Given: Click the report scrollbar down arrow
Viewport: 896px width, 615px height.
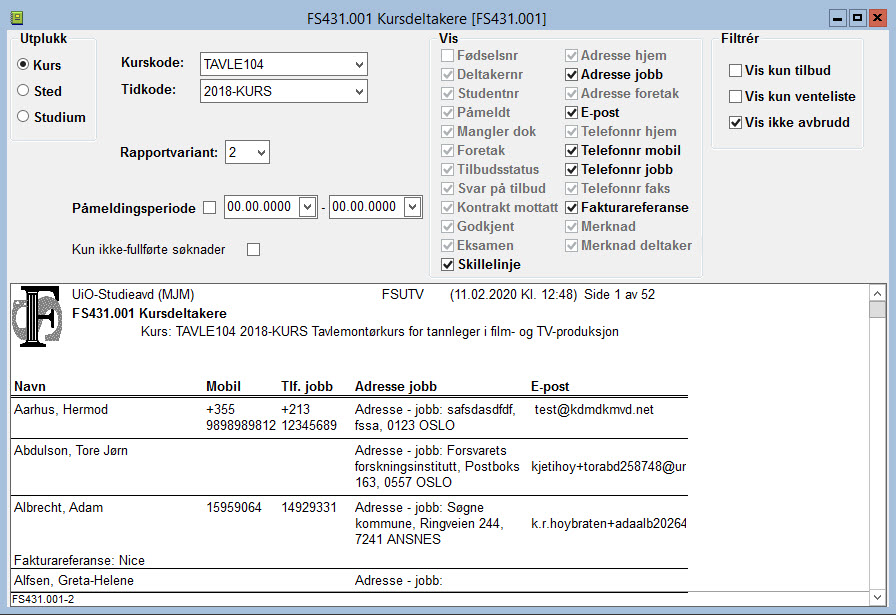Looking at the screenshot, I should point(878,598).
